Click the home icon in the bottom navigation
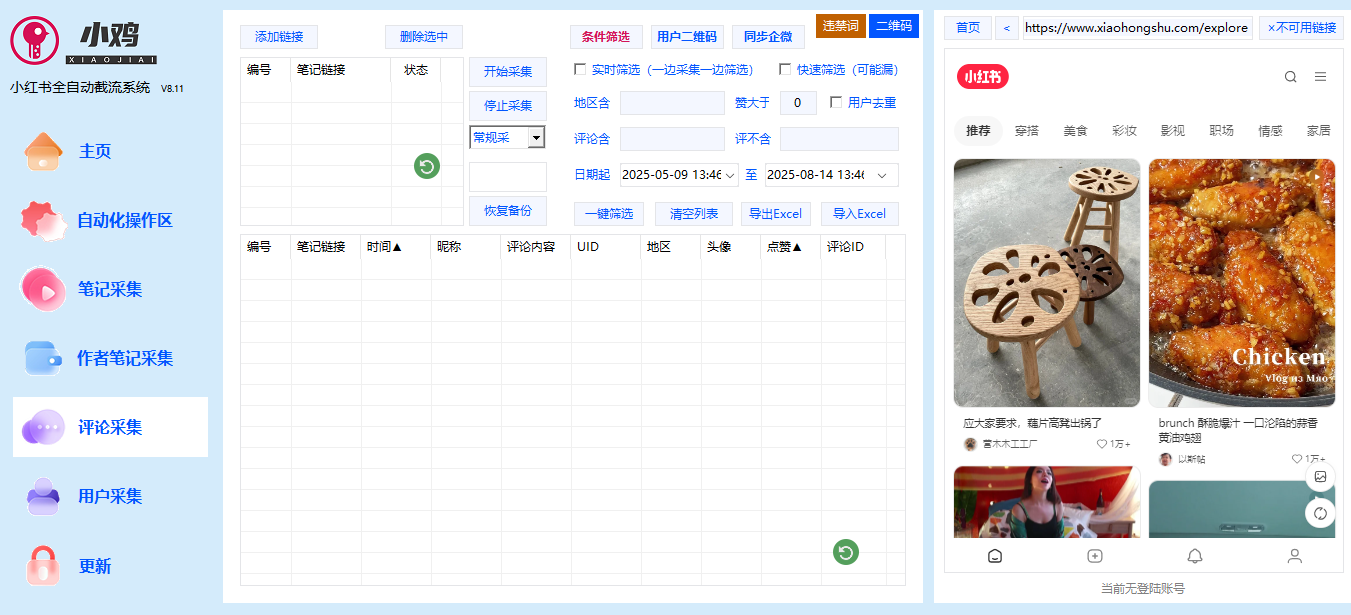Image resolution: width=1351 pixels, height=615 pixels. (994, 556)
